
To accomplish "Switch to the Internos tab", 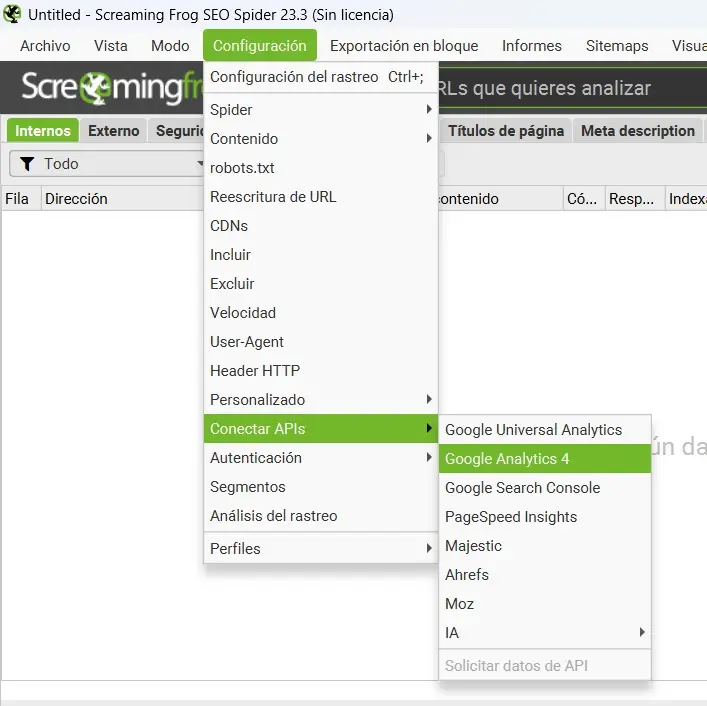I will [43, 131].
